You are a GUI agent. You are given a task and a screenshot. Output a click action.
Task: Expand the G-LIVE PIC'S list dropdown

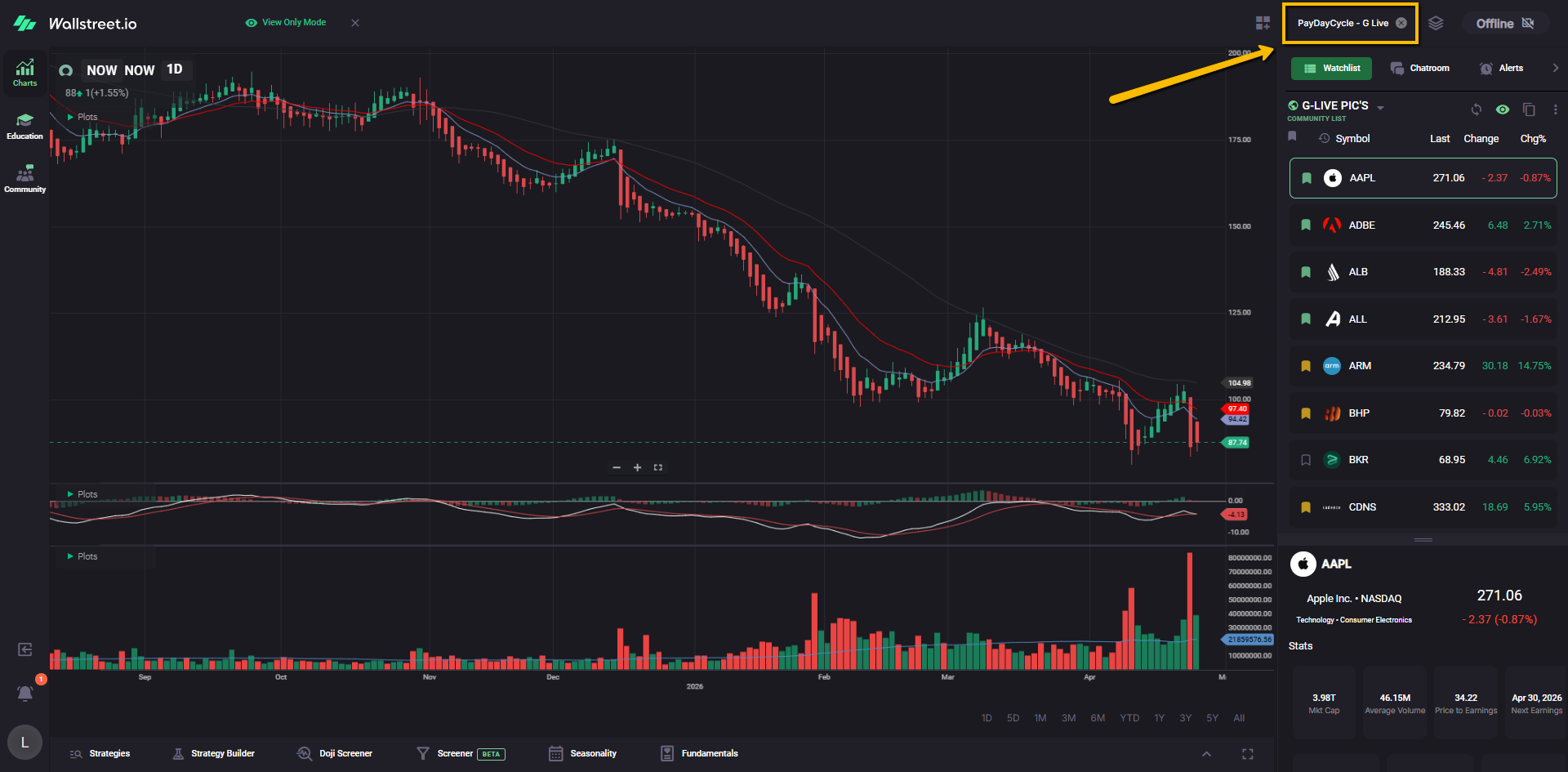1380,108
